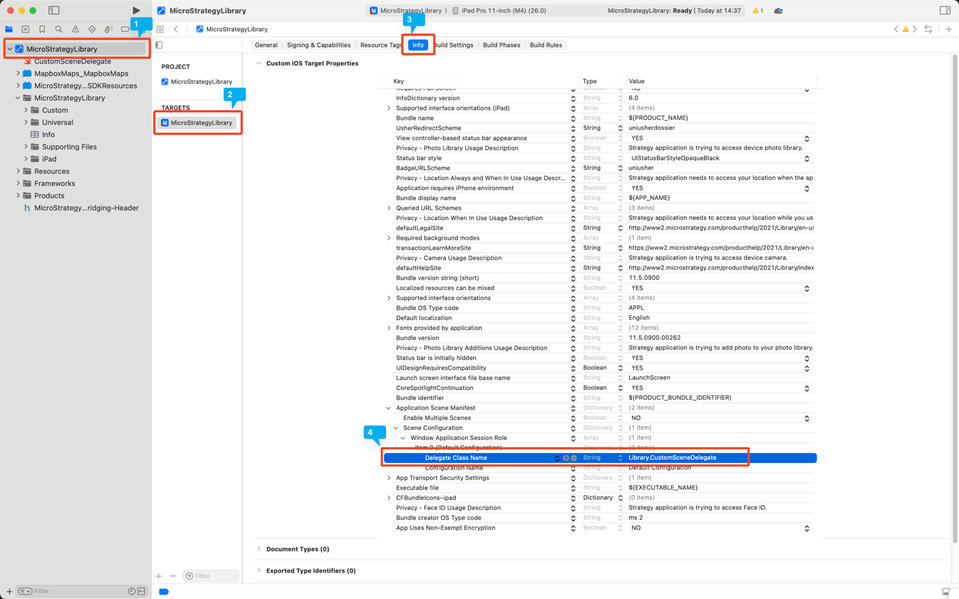Go back in editor history
Viewport: 959px width, 599px height.
(x=176, y=29)
